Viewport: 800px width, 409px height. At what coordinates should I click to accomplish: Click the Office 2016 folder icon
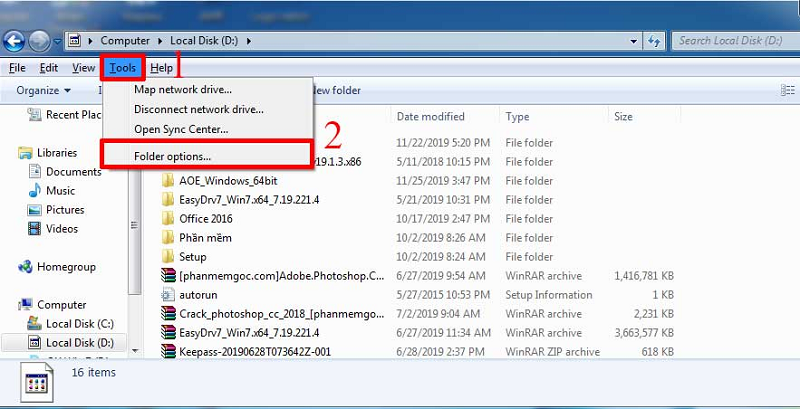168,219
